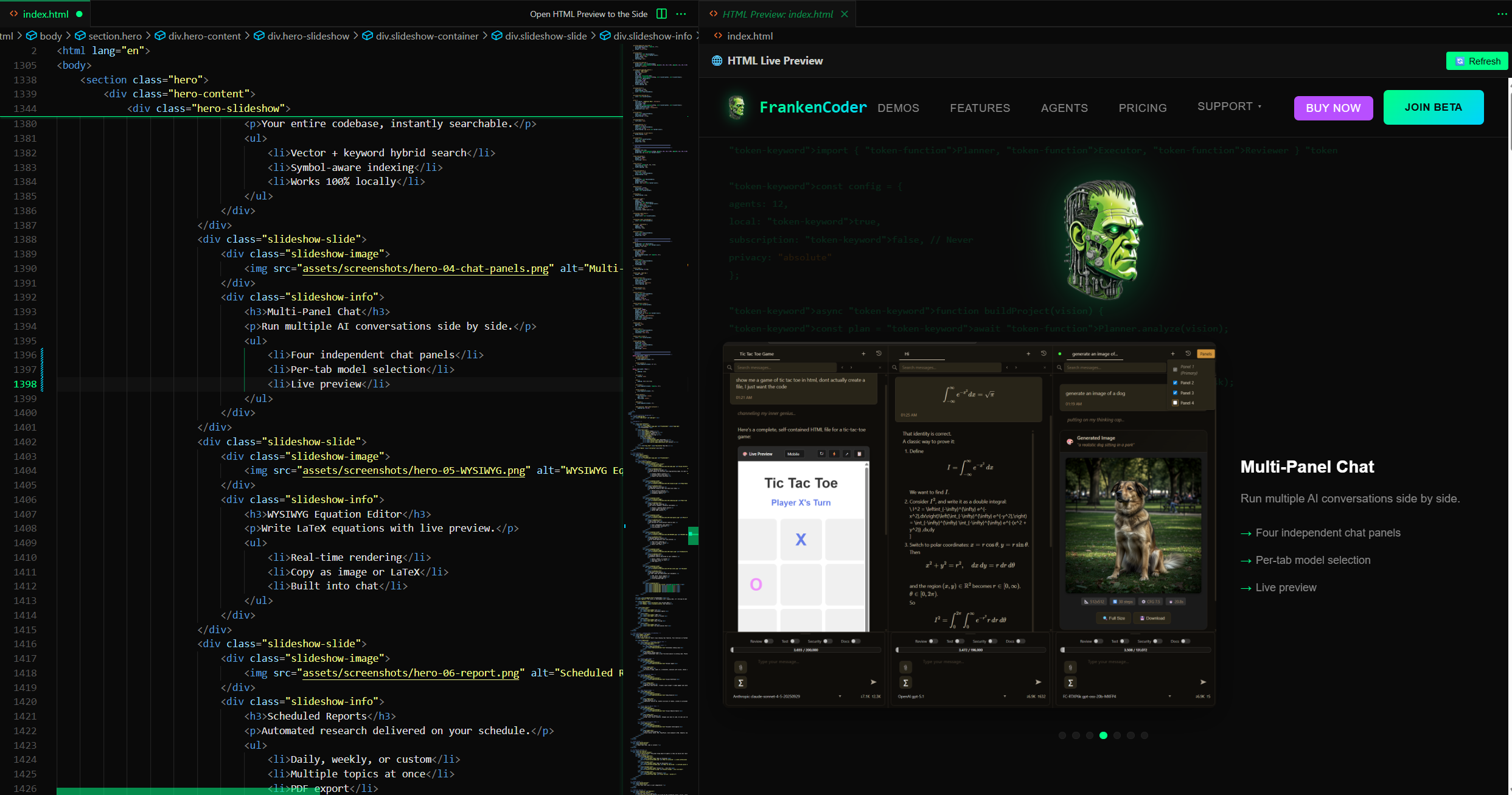This screenshot has height=795, width=1512.
Task: Select the fourth slideshow navigation dot
Action: point(1104,735)
